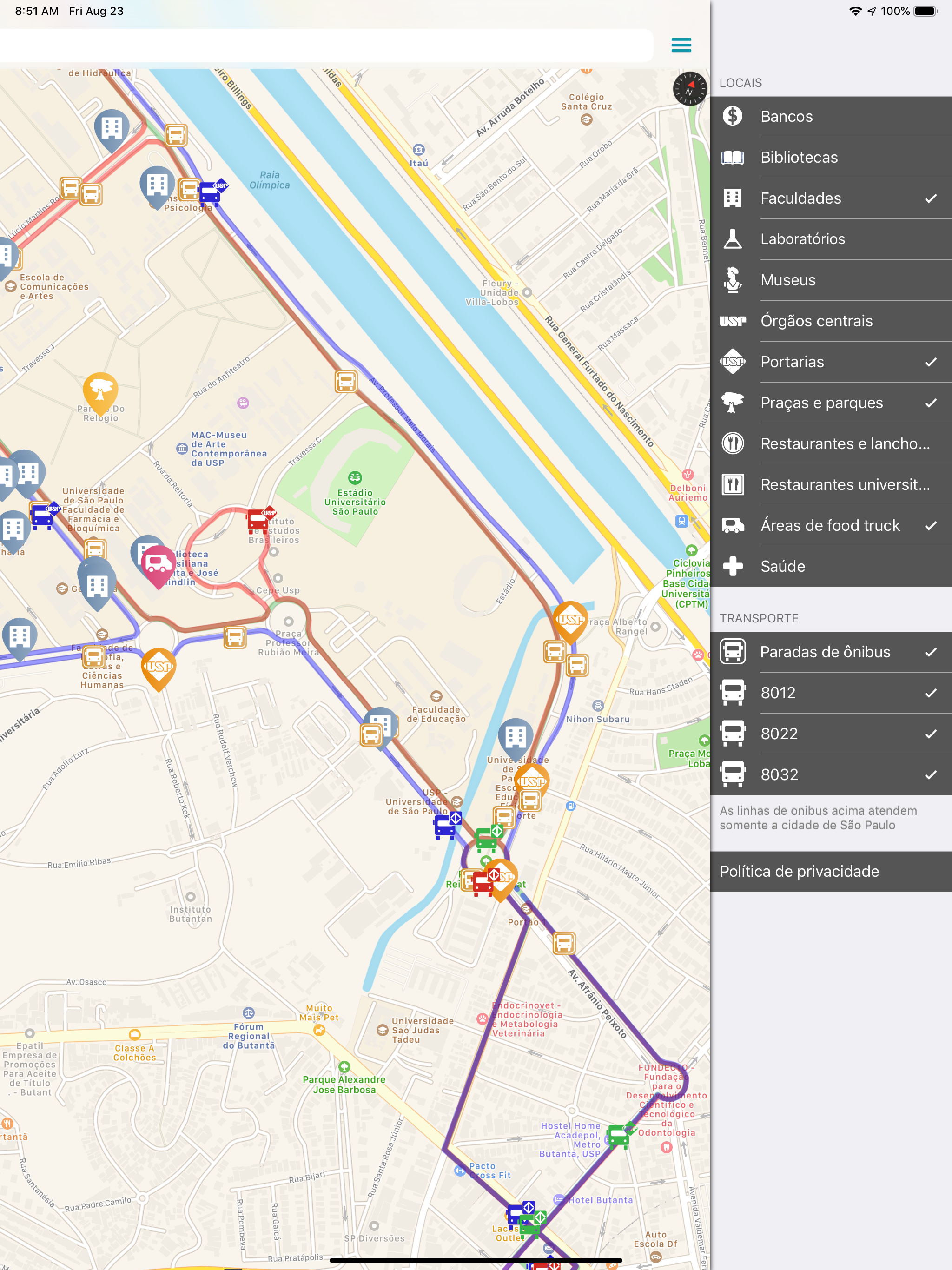The image size is (952, 1270).
Task: Uncheck the Portarias filter checkmark
Action: [x=931, y=362]
